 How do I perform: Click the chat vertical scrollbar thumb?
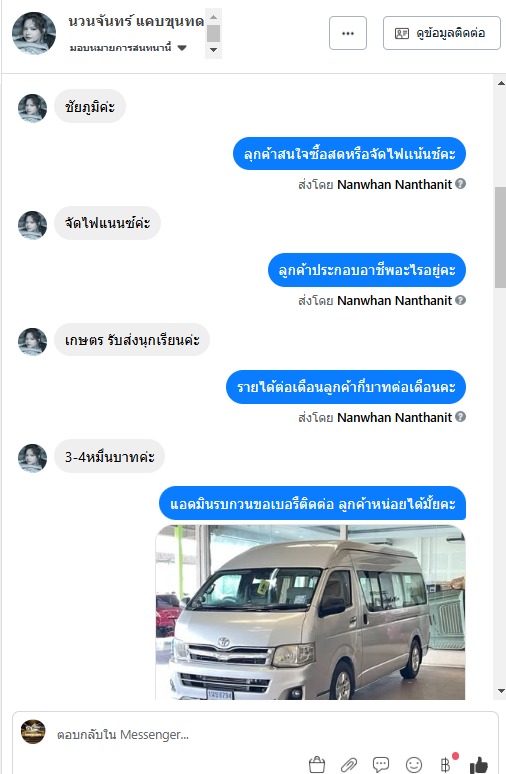pyautogui.click(x=501, y=237)
